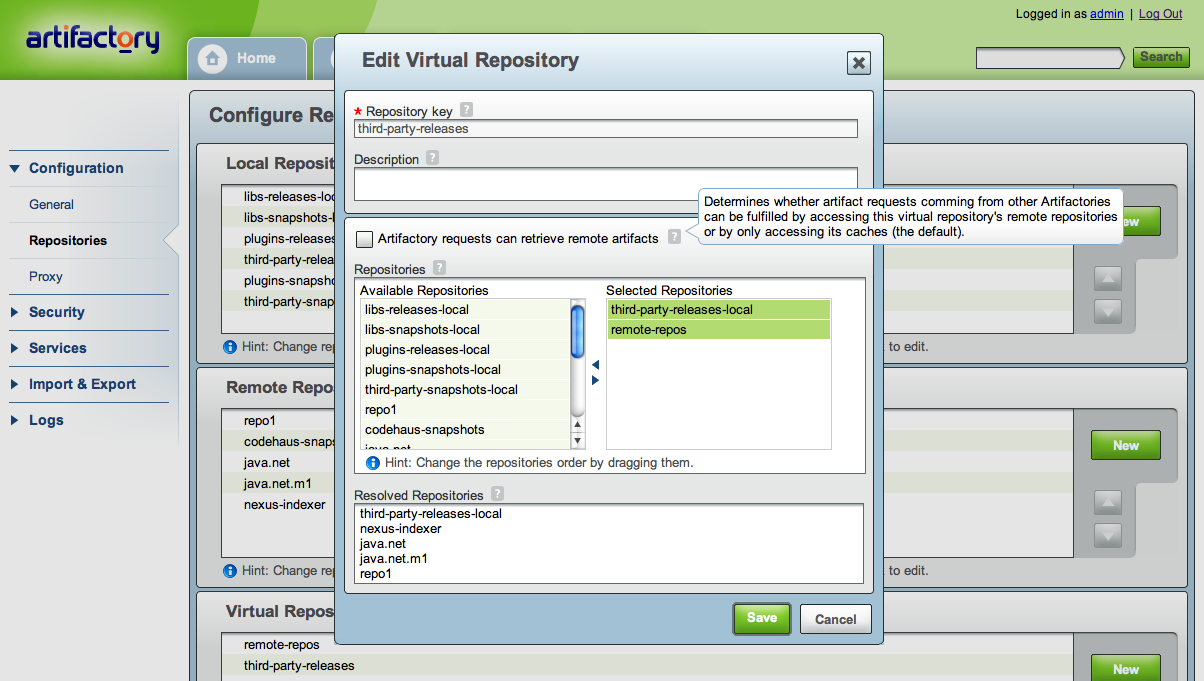Expand the Import & Export section
Viewport: 1204px width, 681px height.
point(82,384)
